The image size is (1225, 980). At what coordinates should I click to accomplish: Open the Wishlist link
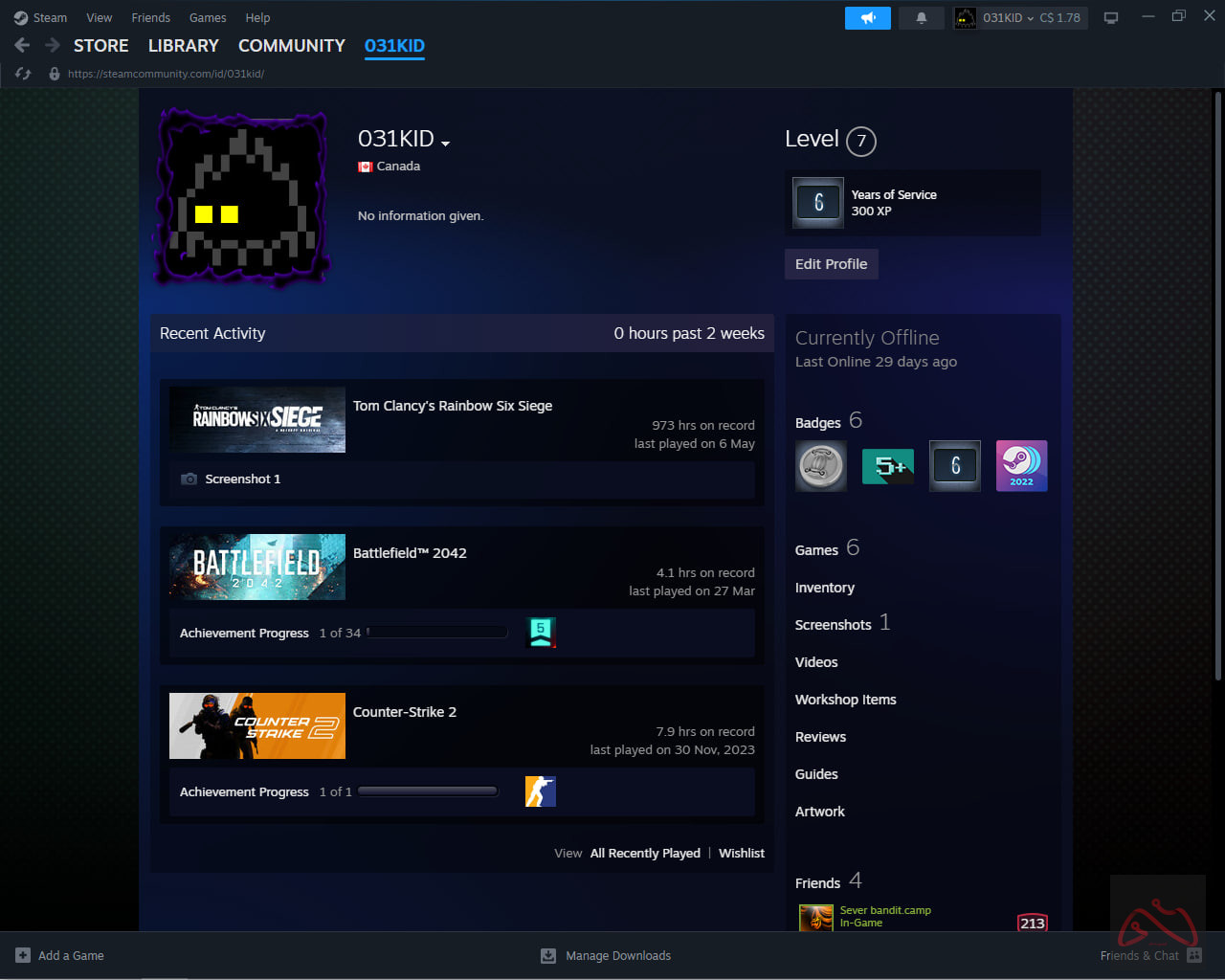click(741, 853)
